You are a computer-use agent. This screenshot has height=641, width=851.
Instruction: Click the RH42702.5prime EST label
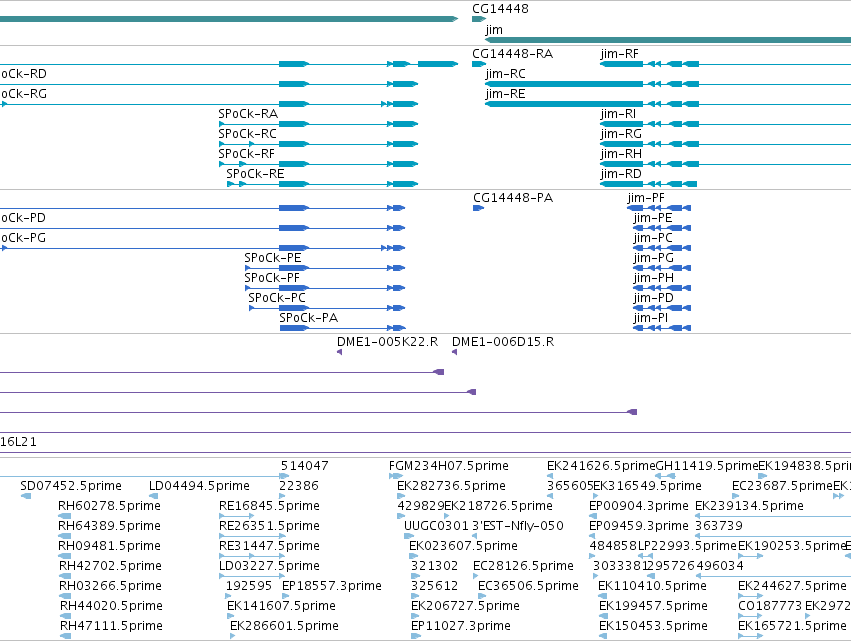click(110, 566)
